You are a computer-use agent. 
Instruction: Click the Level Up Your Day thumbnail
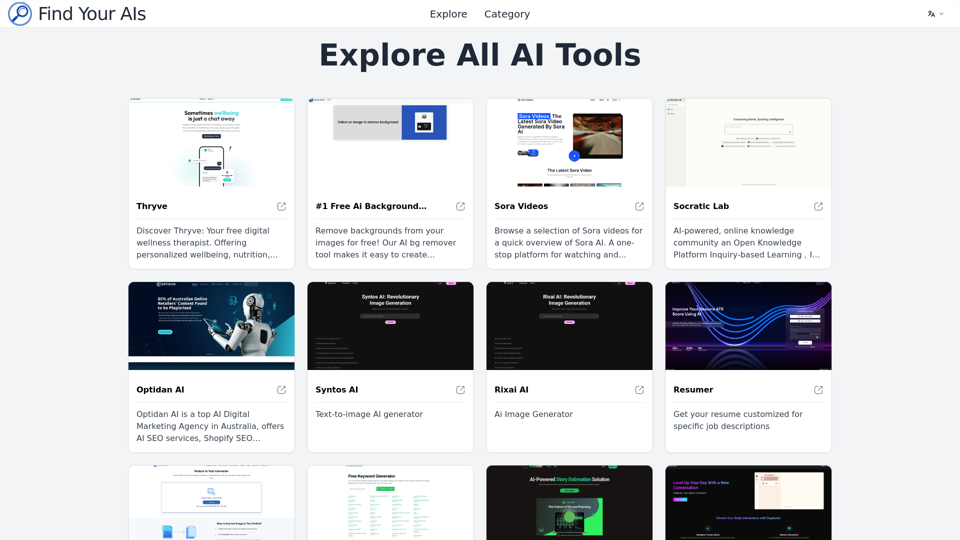pyautogui.click(x=748, y=503)
